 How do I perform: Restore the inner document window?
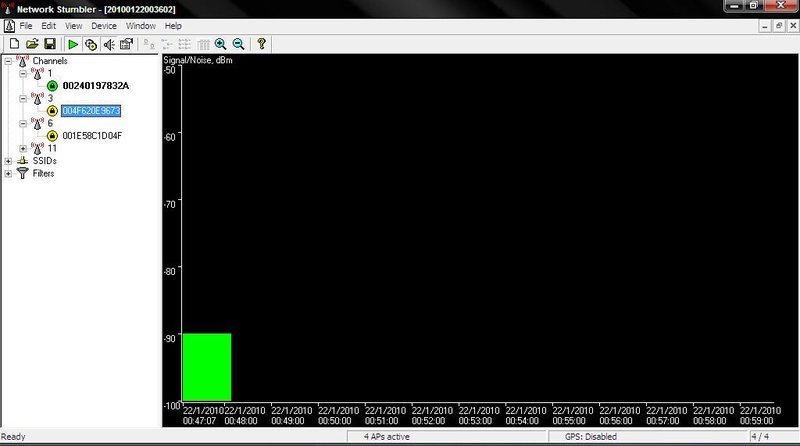click(x=779, y=26)
